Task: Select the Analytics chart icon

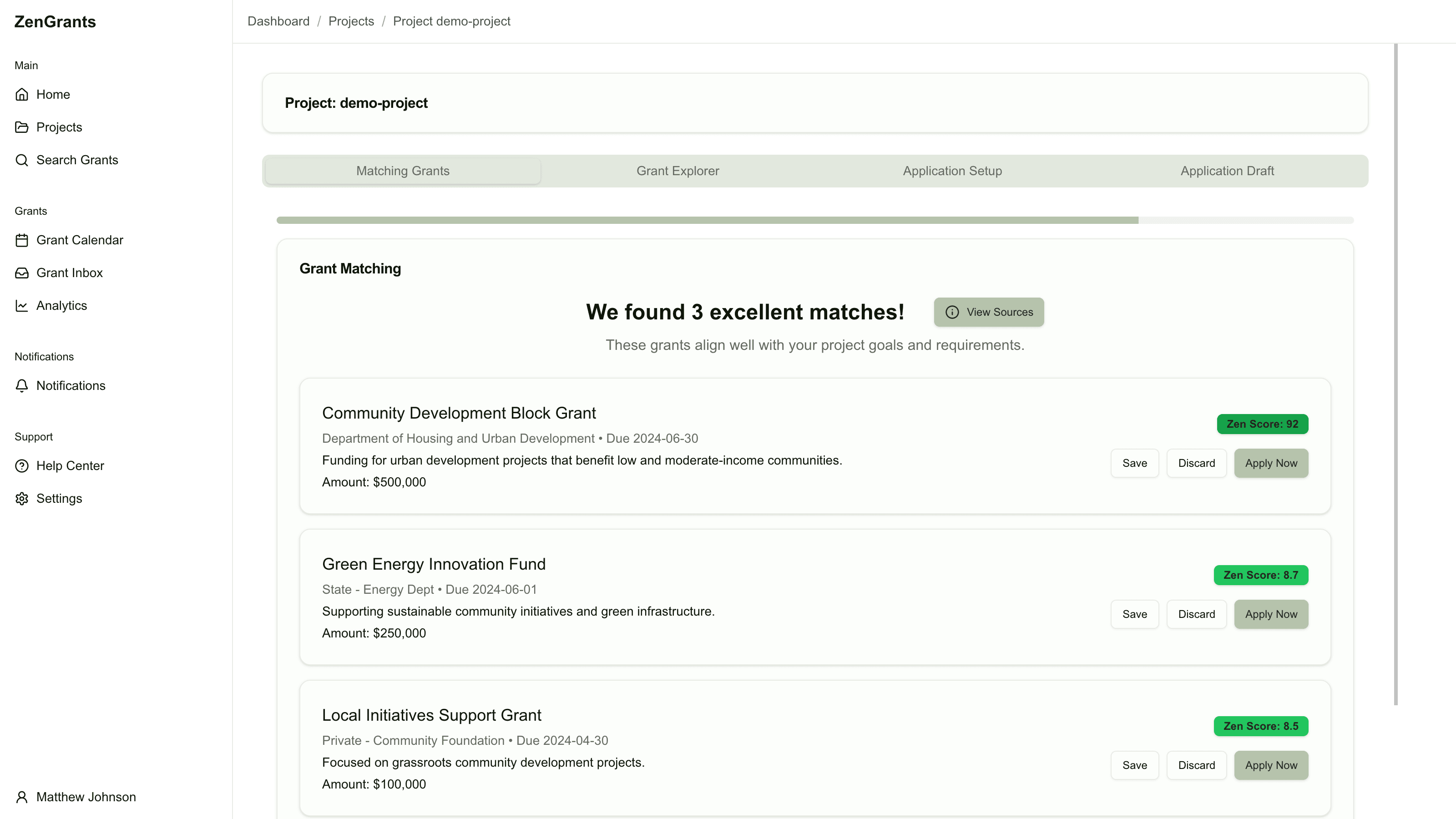Action: [x=22, y=305]
